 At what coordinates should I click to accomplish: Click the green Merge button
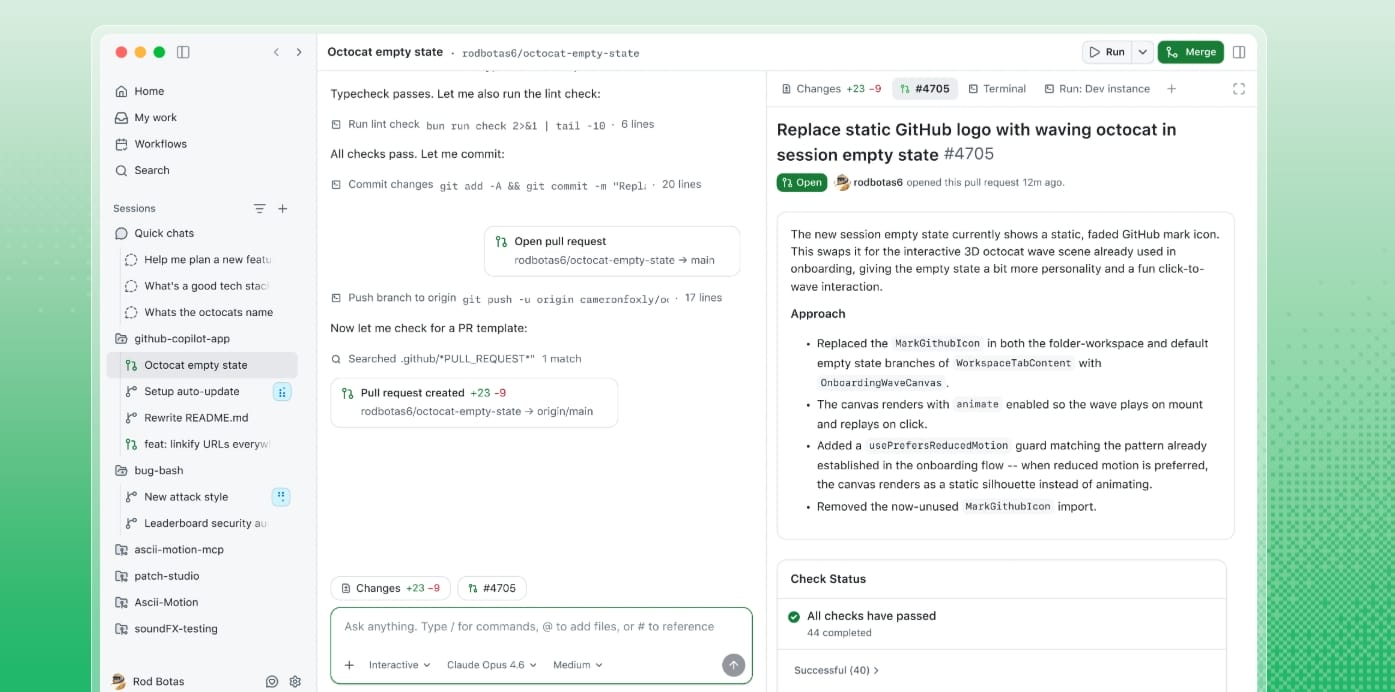coord(1190,52)
